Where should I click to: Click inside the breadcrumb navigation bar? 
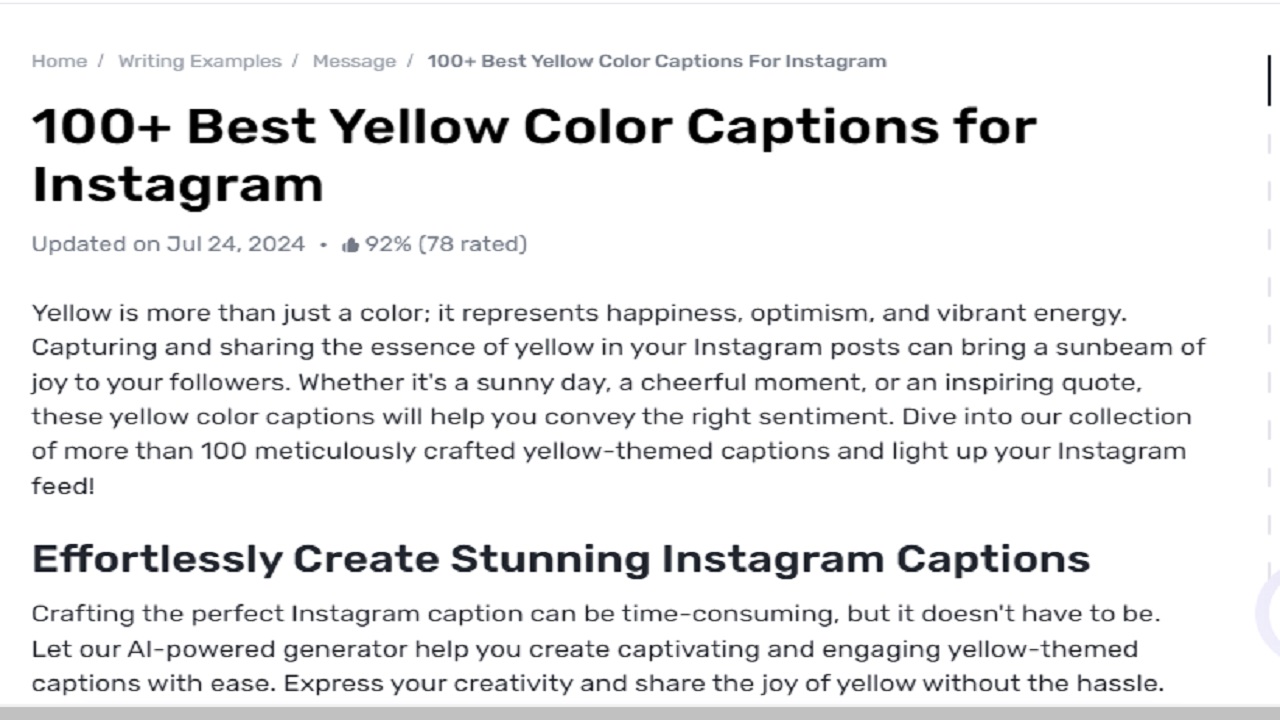pyautogui.click(x=460, y=61)
